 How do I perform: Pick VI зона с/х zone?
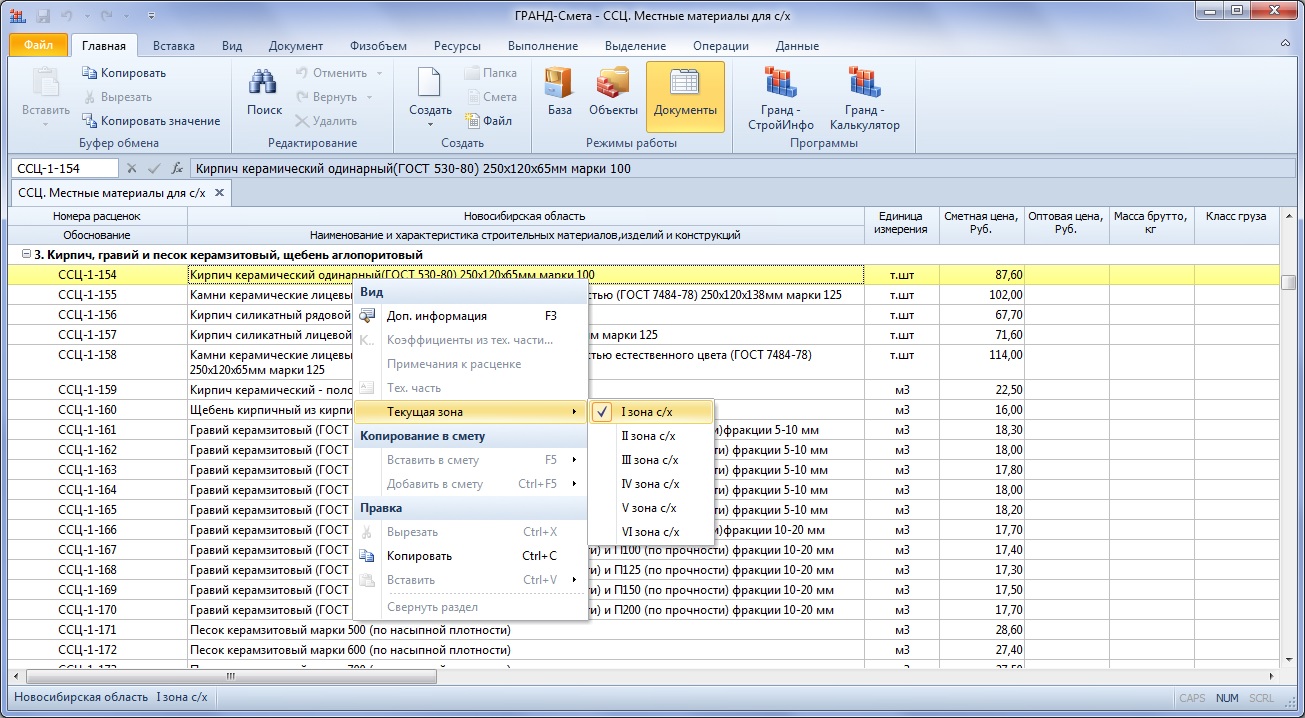[650, 532]
